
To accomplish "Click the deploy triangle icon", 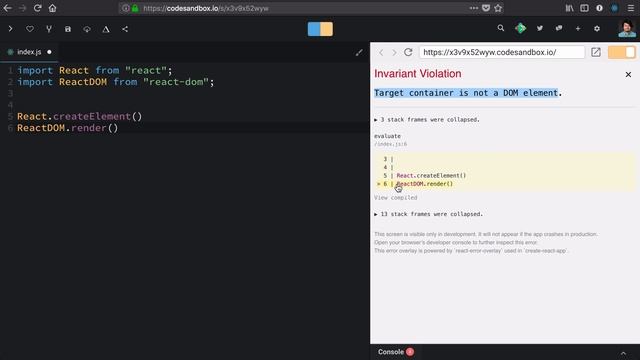I will click(x=106, y=29).
